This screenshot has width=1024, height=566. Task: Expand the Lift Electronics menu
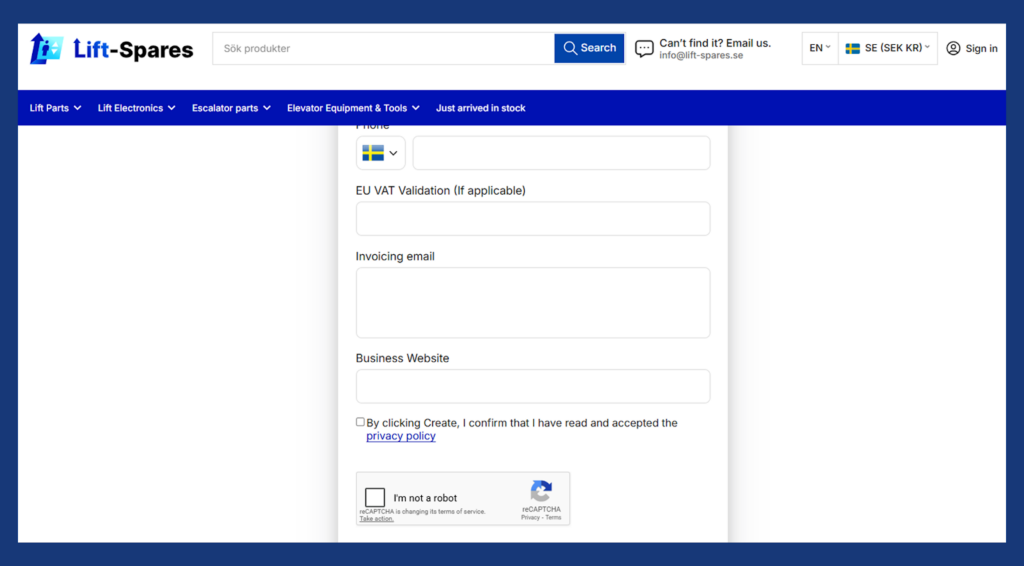[136, 108]
